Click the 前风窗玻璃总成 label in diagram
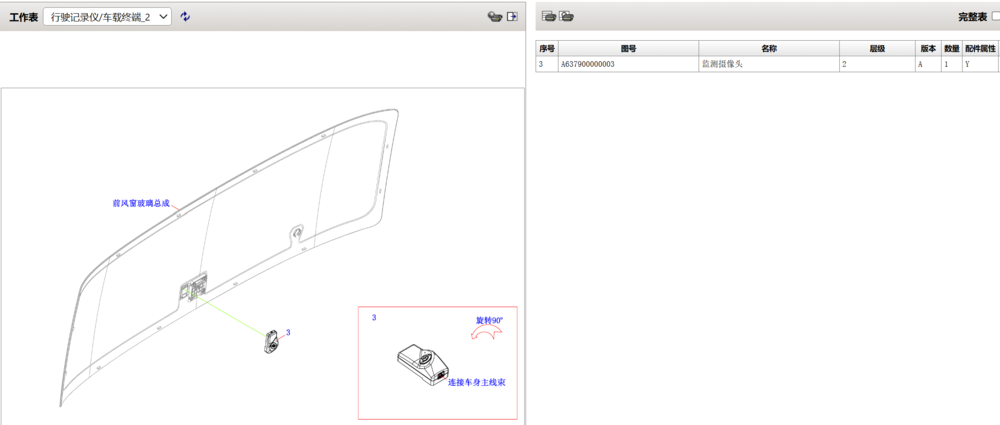The width and height of the screenshot is (1000, 425). [141, 204]
